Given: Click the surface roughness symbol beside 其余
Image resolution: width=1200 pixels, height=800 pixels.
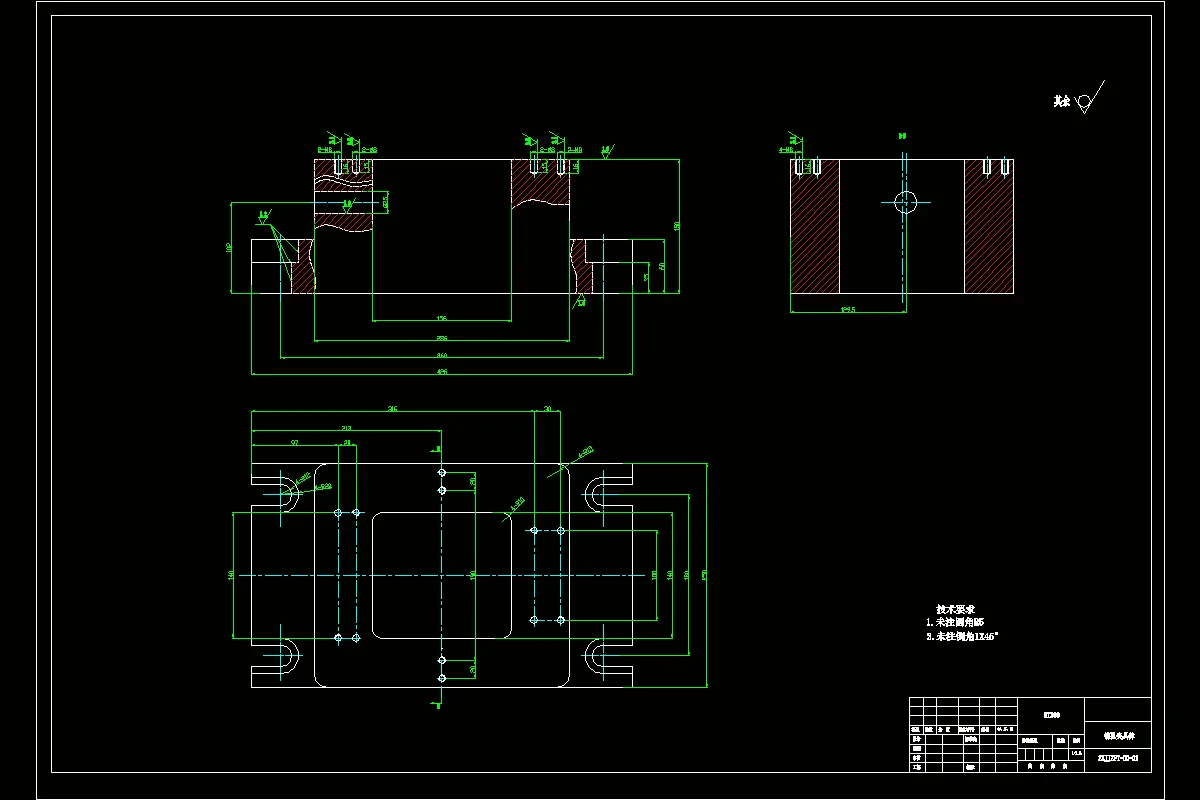Looking at the screenshot, I should [x=1089, y=98].
